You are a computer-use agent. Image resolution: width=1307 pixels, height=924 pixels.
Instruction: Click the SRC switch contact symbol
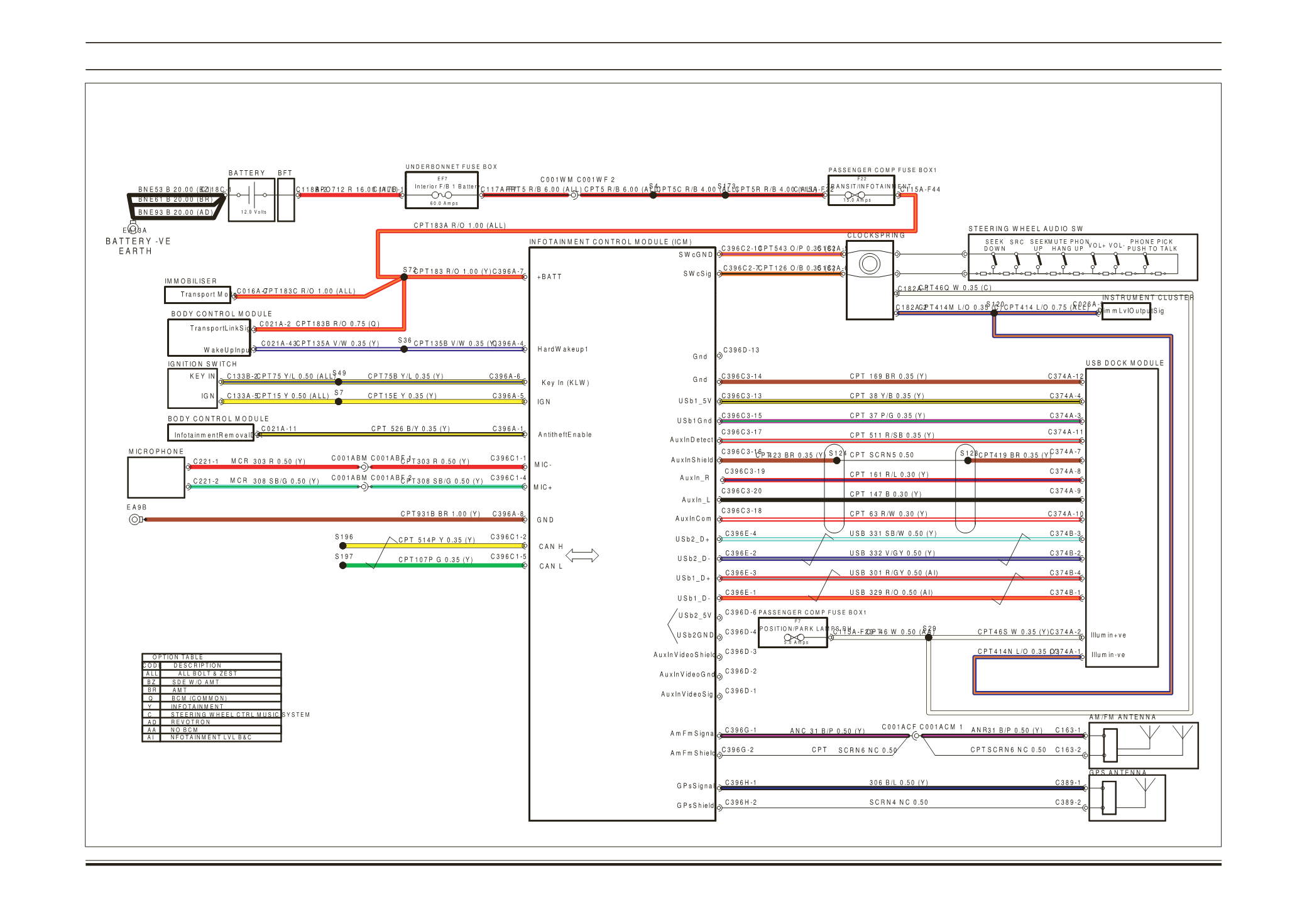(1017, 259)
